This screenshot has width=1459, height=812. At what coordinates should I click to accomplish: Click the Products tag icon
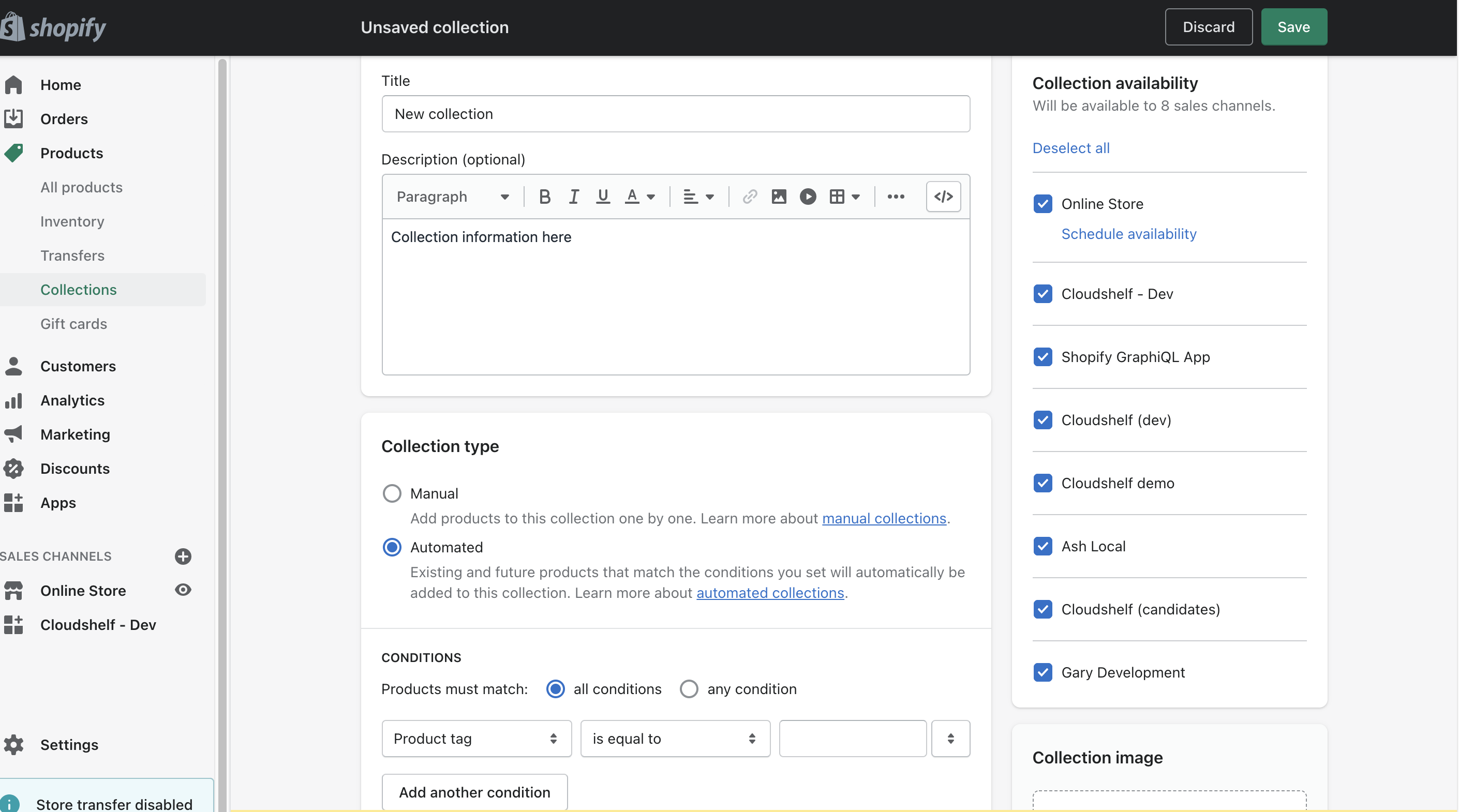pyautogui.click(x=13, y=153)
